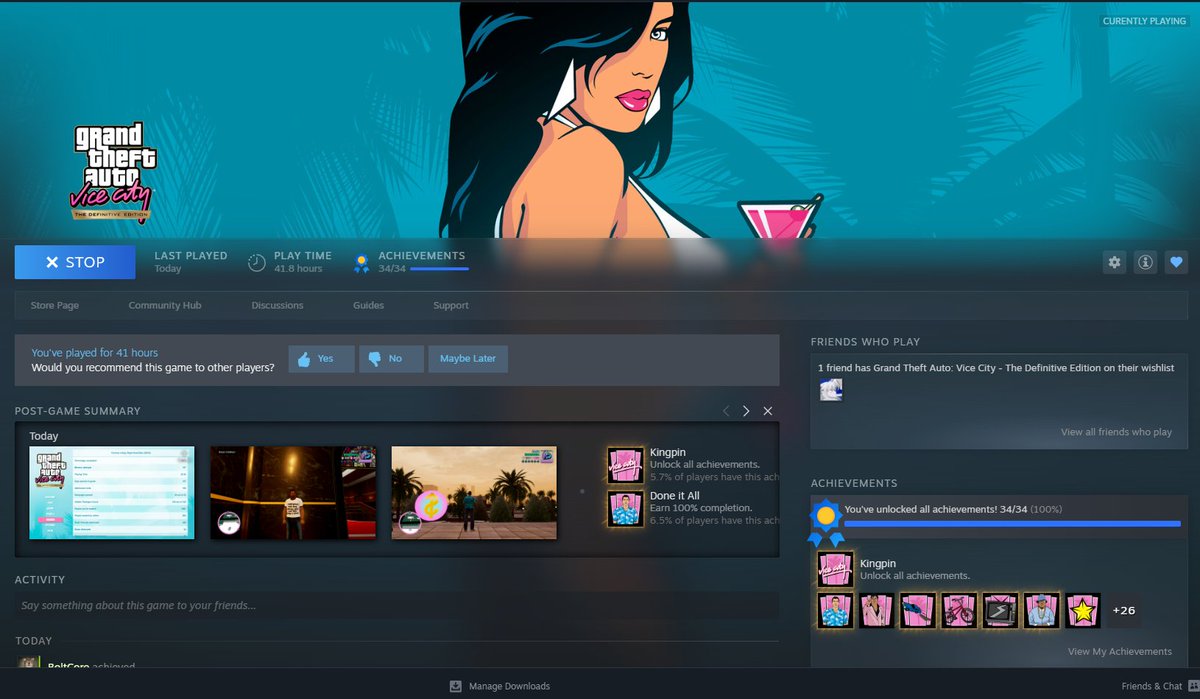The image size is (1200, 699).
Task: Click the thumbs down icon
Action: coord(375,359)
